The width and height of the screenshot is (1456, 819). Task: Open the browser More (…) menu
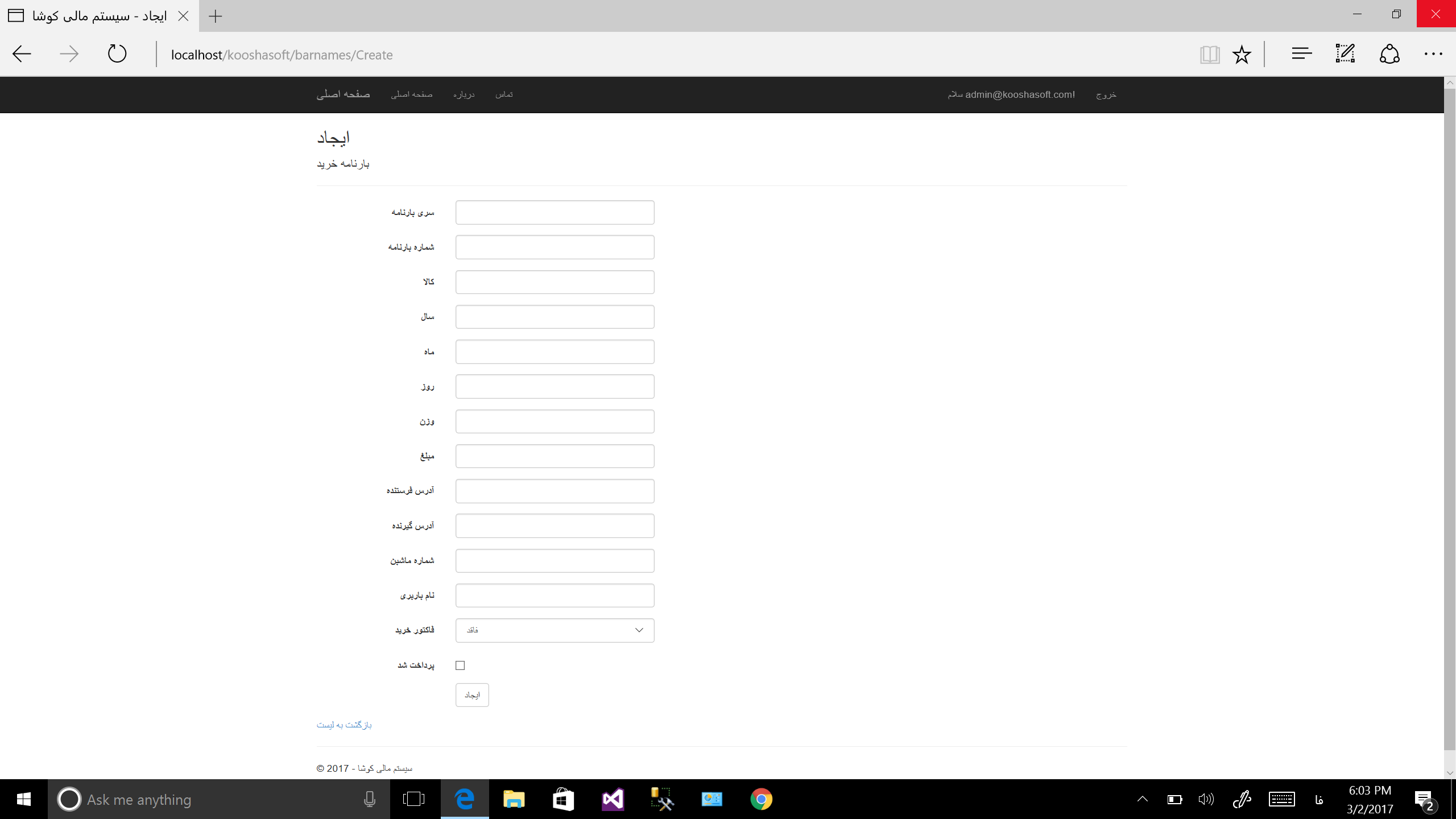pyautogui.click(x=1433, y=54)
